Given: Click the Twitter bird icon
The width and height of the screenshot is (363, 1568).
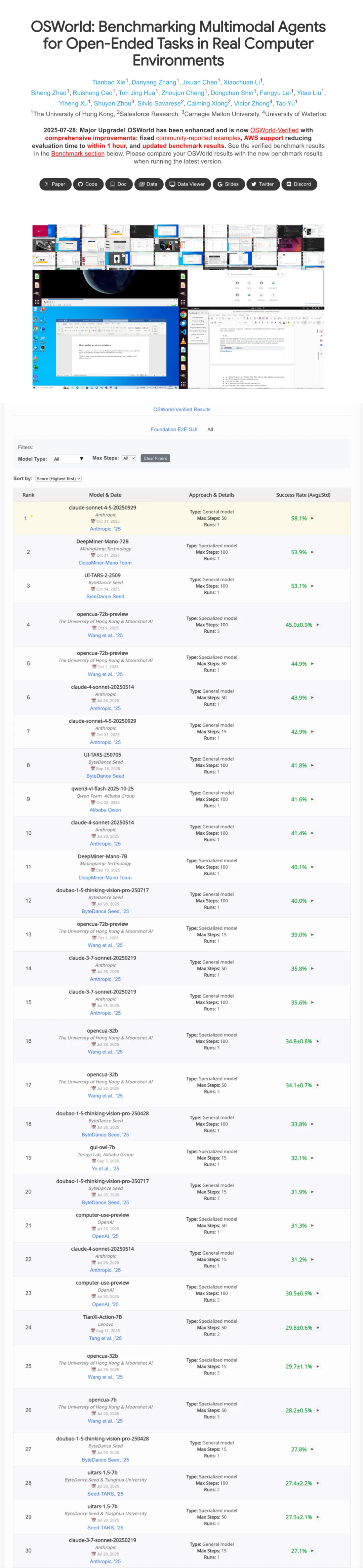Looking at the screenshot, I should pos(253,184).
